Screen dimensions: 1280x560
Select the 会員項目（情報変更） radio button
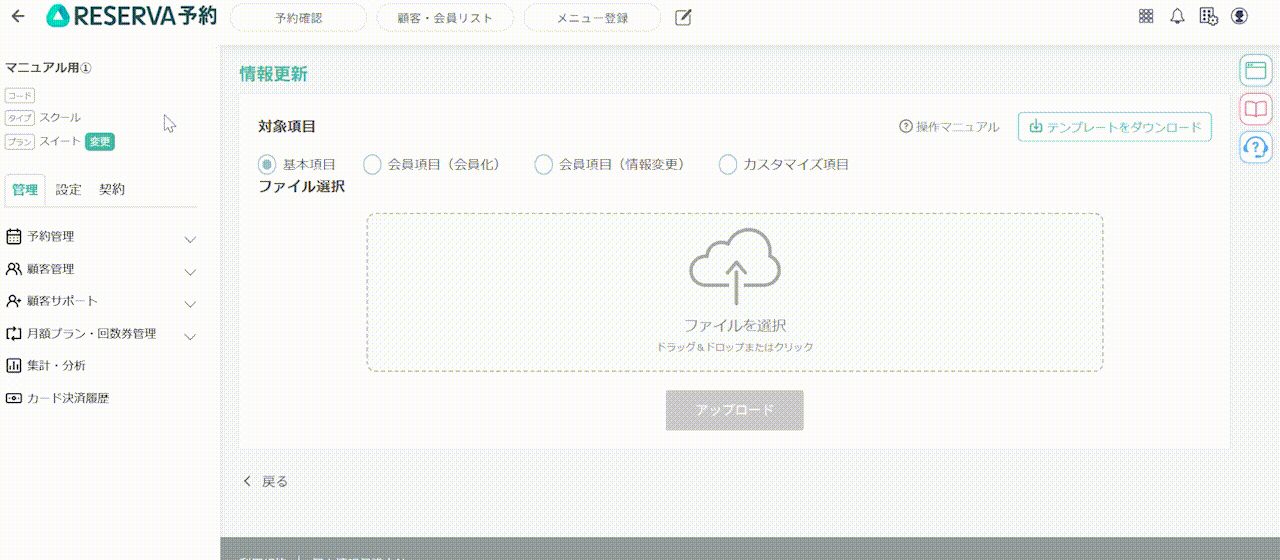(x=543, y=164)
